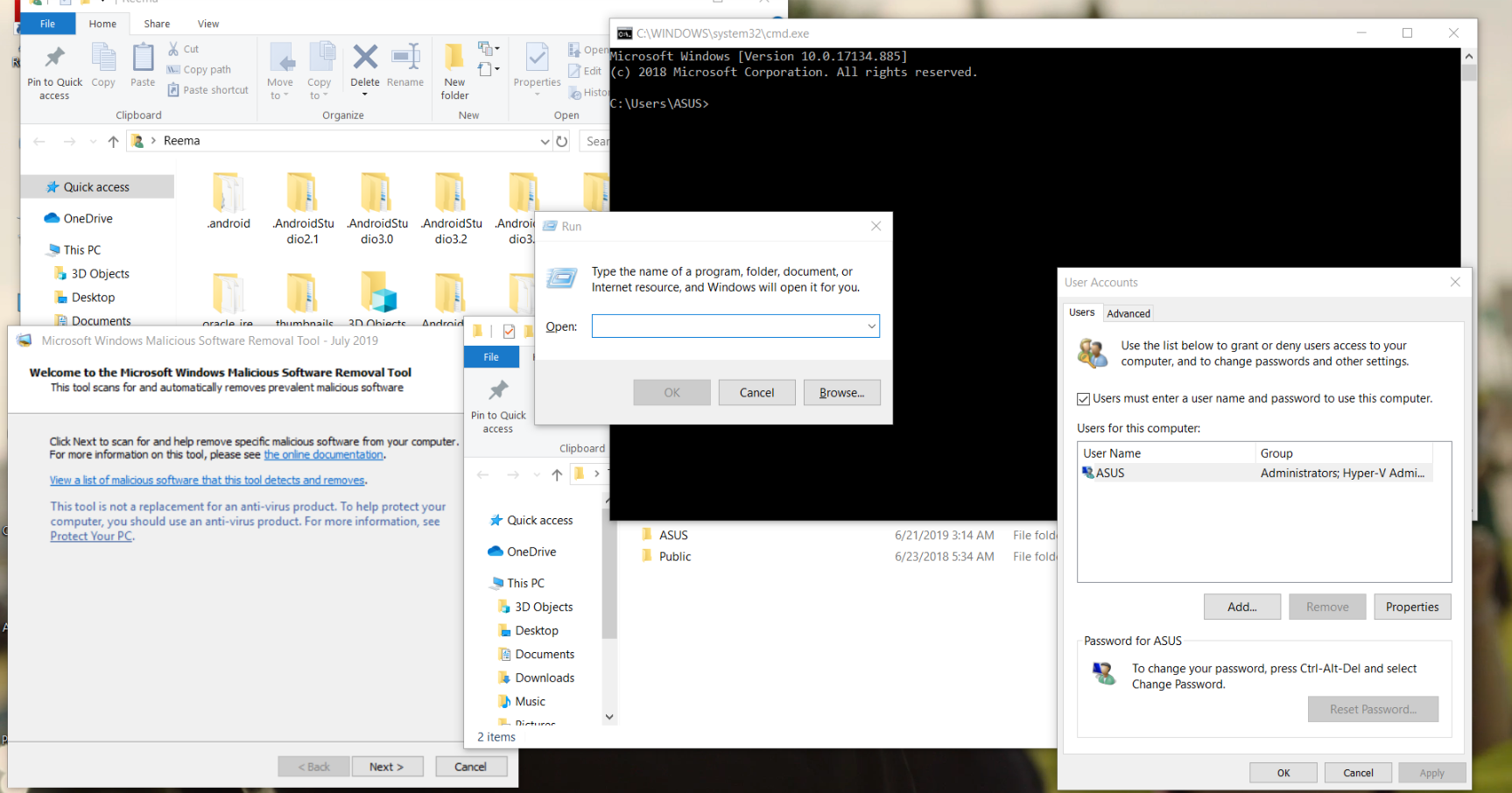Open the File tab in the second Explorer window
The width and height of the screenshot is (1512, 793).
491,357
